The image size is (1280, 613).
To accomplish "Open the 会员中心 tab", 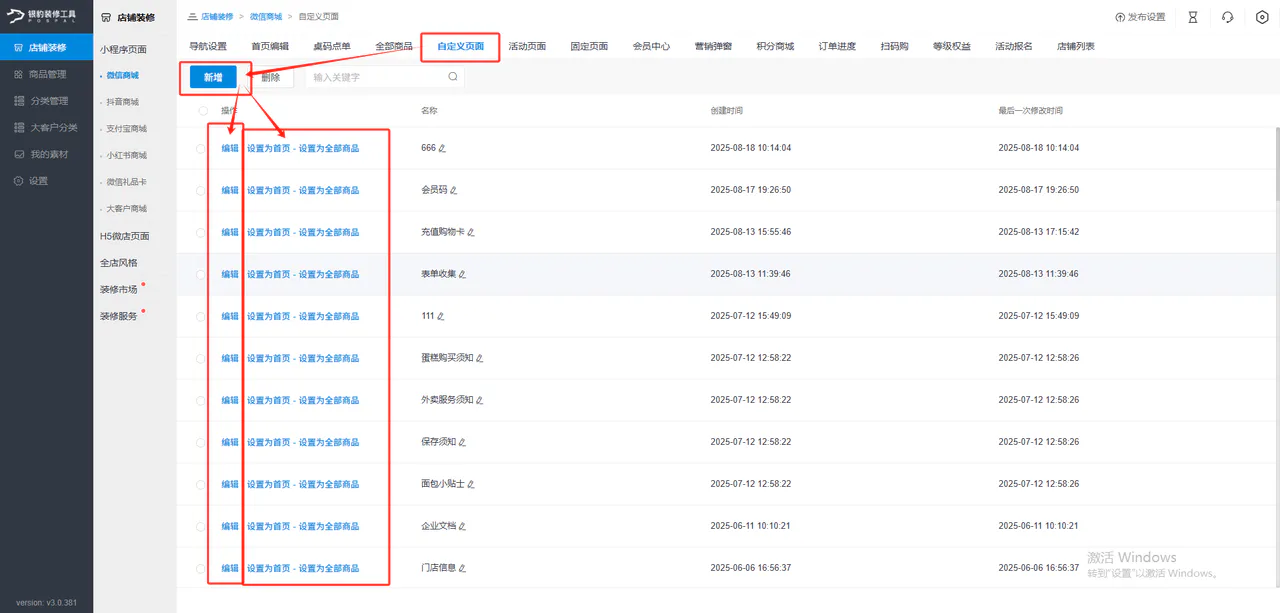I will coord(651,46).
